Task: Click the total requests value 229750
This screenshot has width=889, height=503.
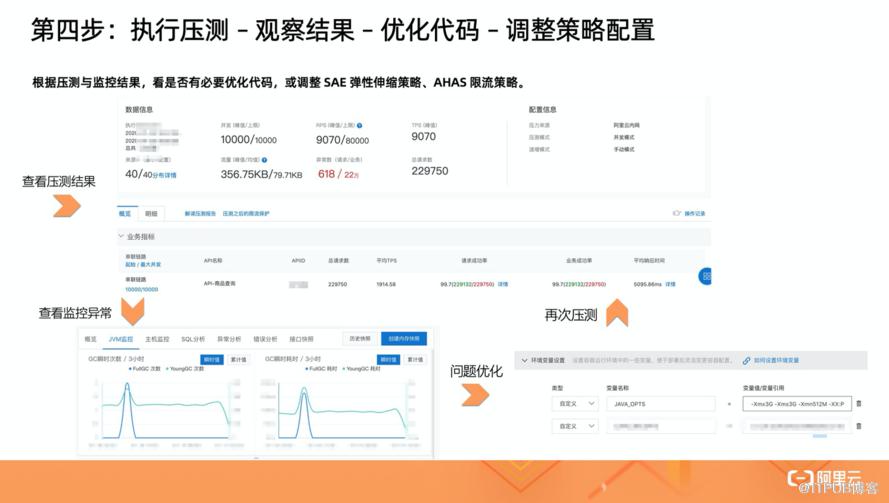Action: 430,171
